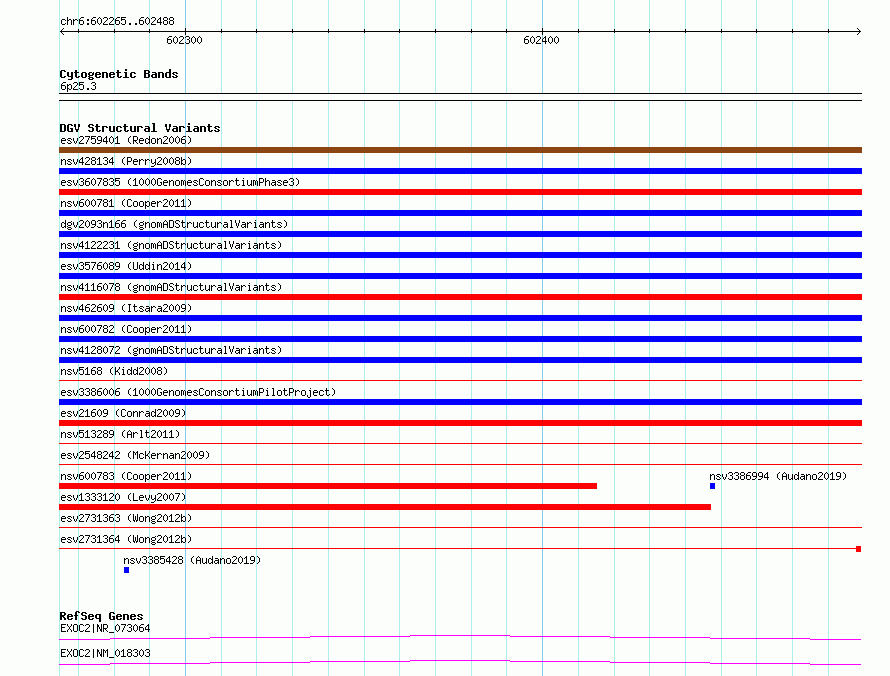890x676 pixels.
Task: Select the Cytogenetic Bands track heading
Action: (119, 74)
